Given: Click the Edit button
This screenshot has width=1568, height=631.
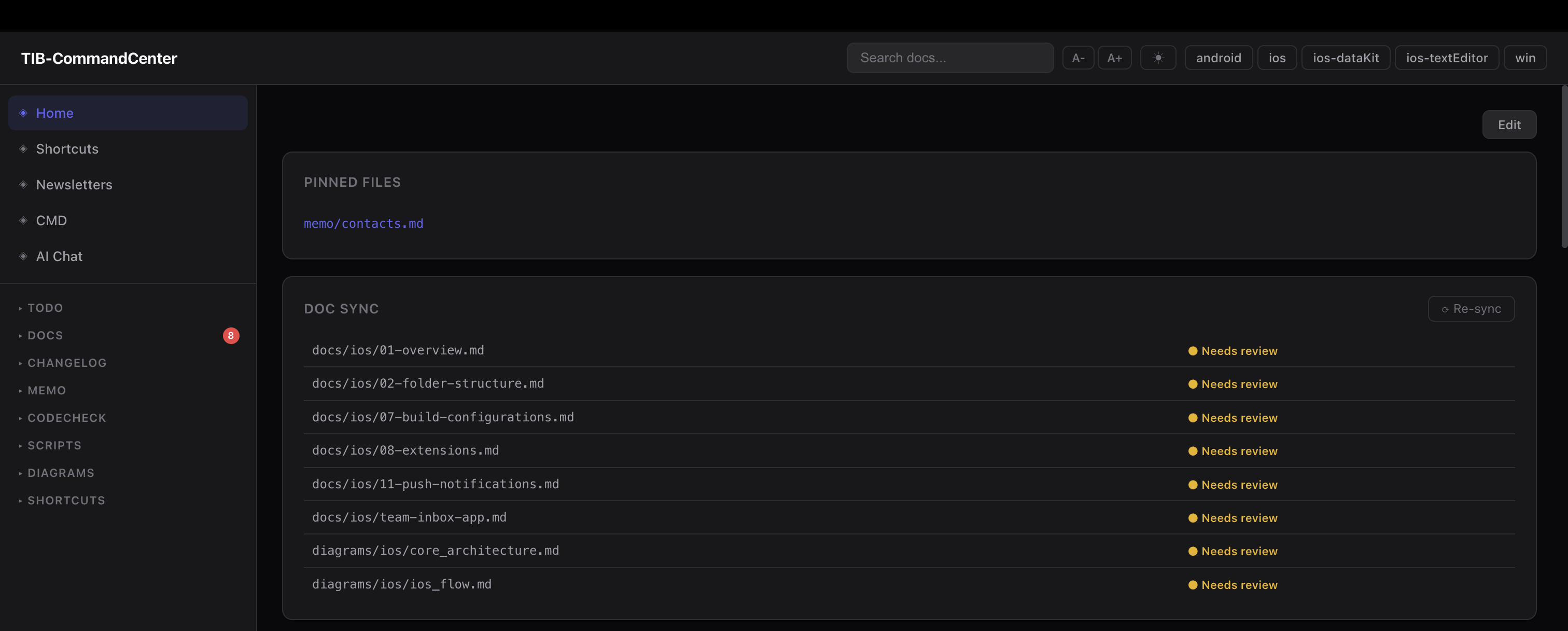Looking at the screenshot, I should (x=1509, y=124).
